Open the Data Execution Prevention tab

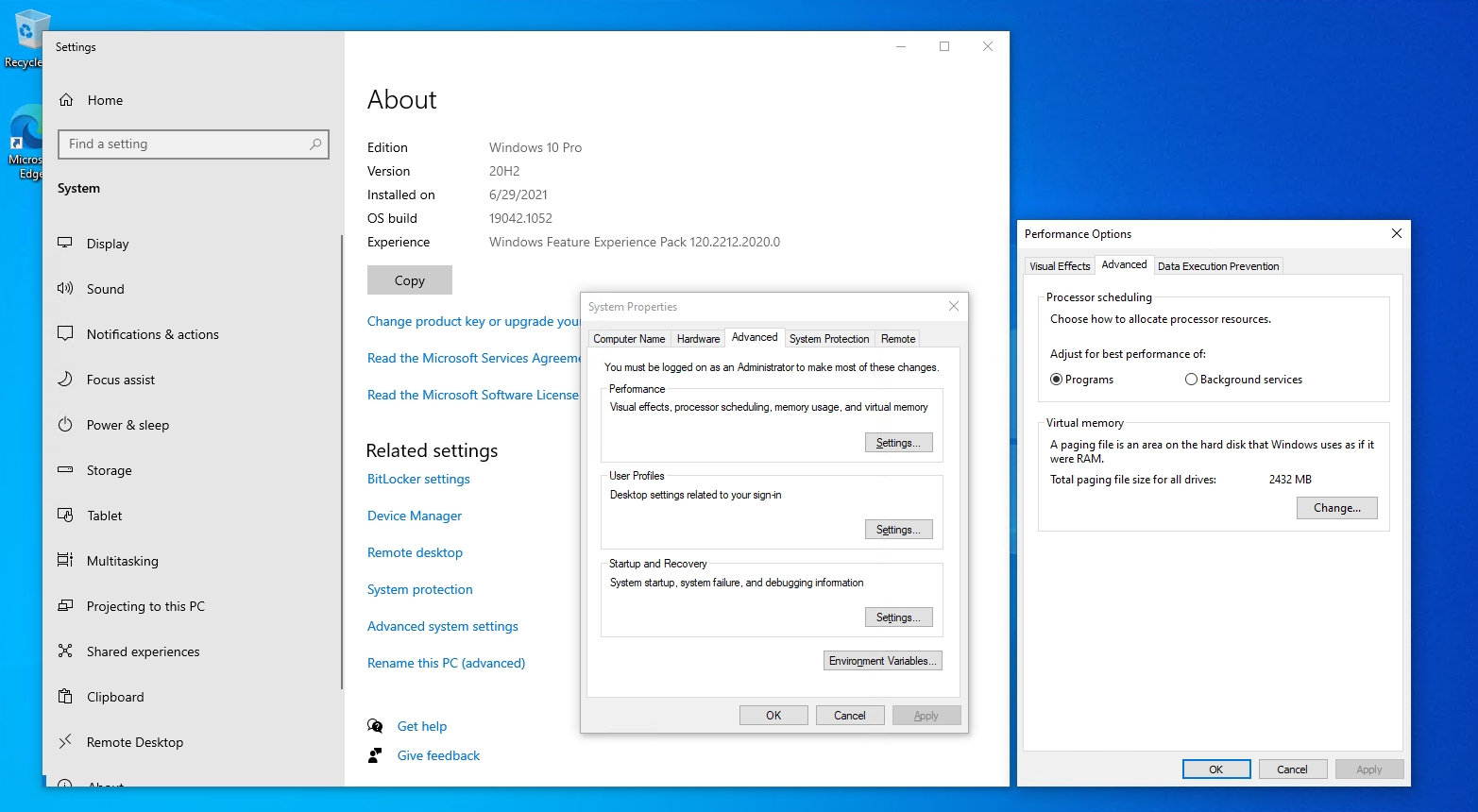(1218, 266)
